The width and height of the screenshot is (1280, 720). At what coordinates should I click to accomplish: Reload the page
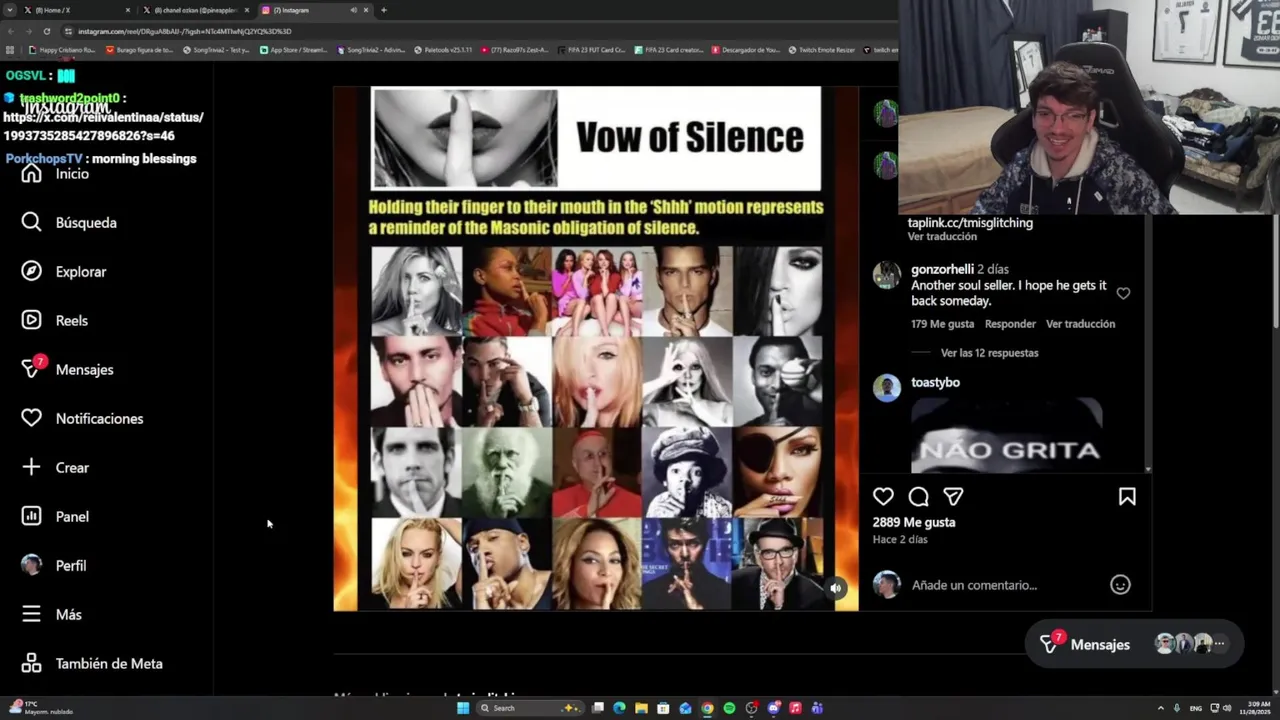pos(46,31)
